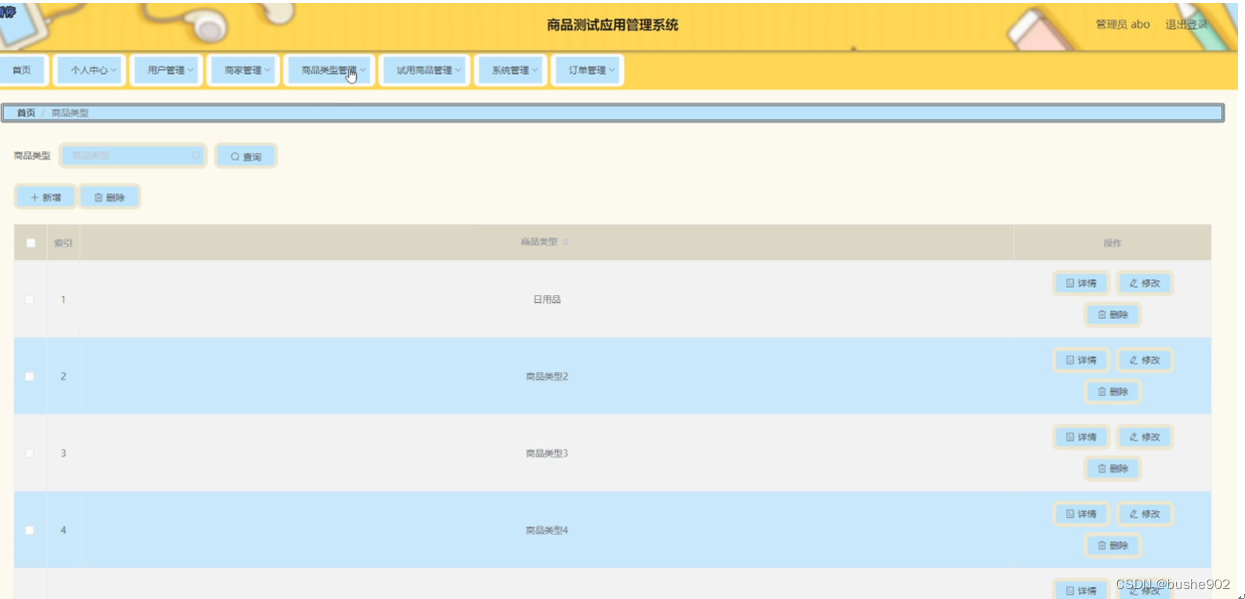The width and height of the screenshot is (1245, 599).
Task: Go to 首页 in the breadcrumb
Action: [x=26, y=113]
